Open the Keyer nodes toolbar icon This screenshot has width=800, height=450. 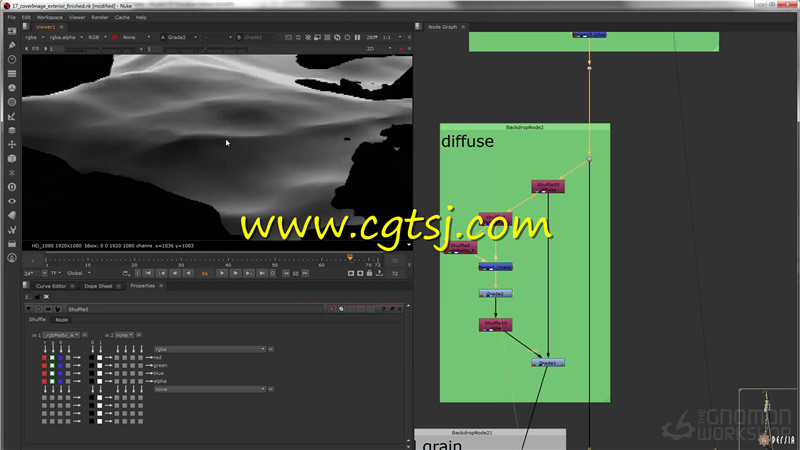coord(12,116)
